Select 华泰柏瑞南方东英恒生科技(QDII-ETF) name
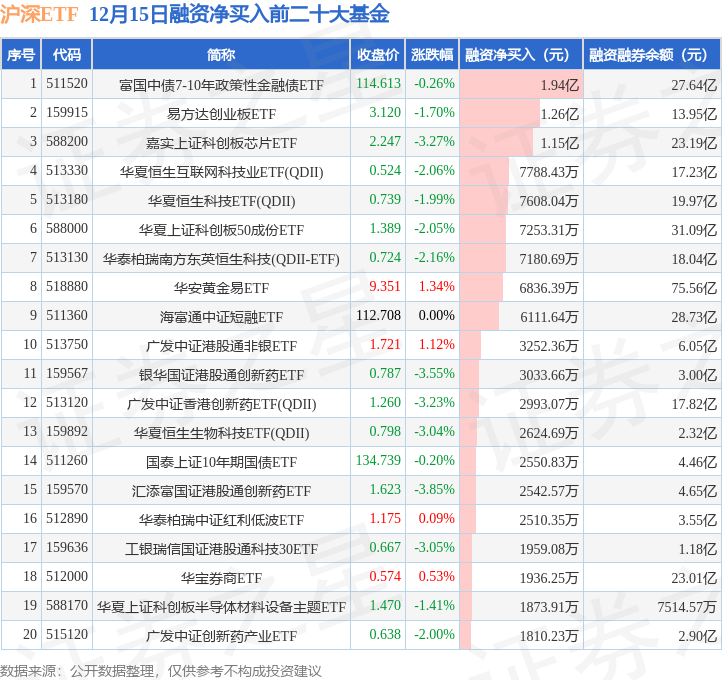 coord(221,259)
